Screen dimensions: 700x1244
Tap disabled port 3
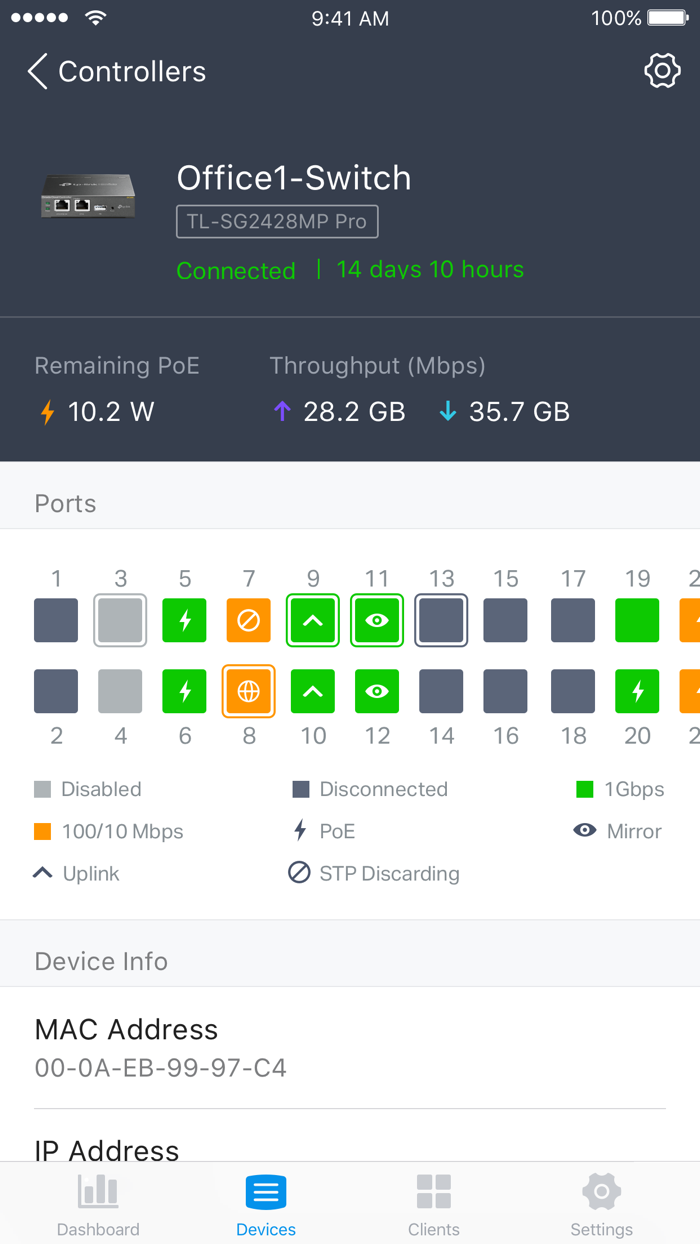coord(120,620)
